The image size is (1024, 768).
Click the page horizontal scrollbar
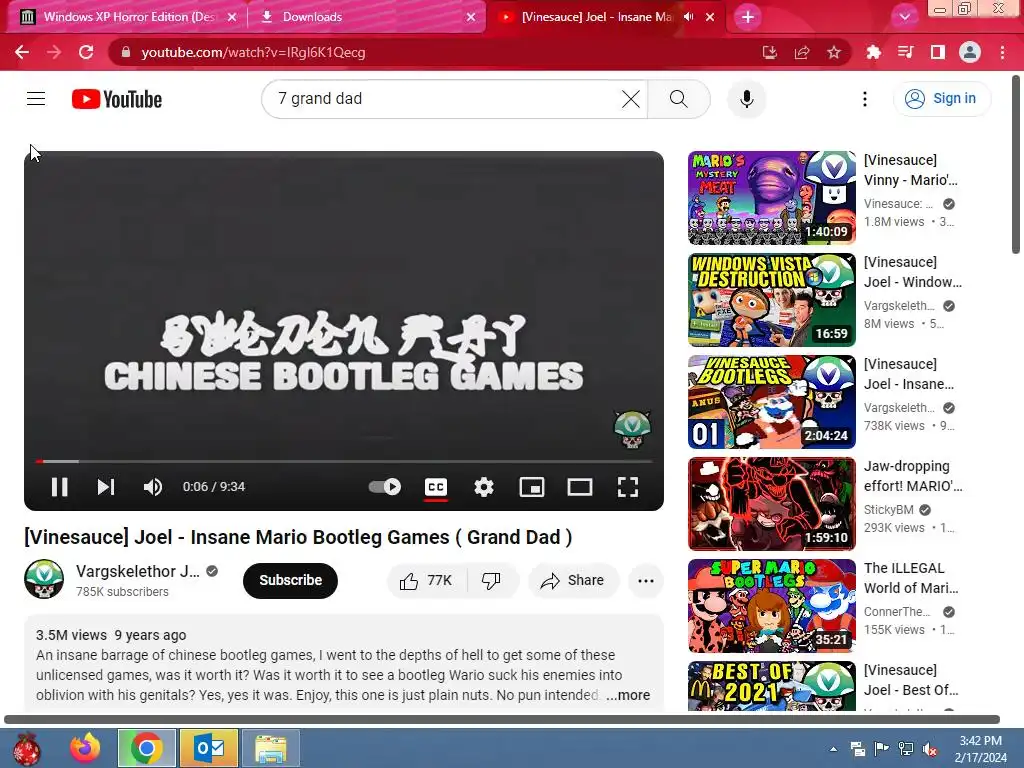pos(502,720)
